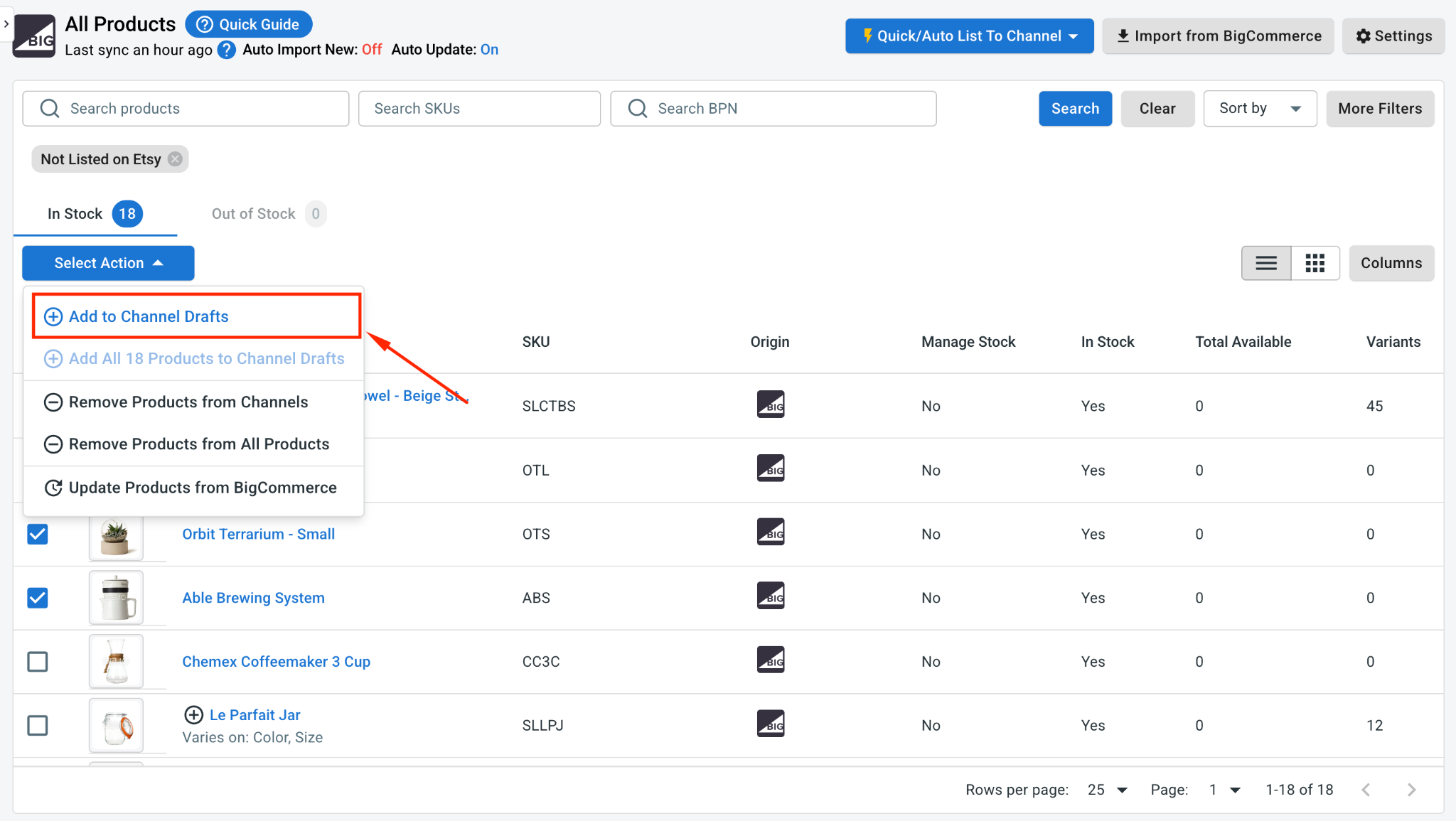The image size is (1456, 821).
Task: Choose Remove Products from Channels
Action: coord(194,402)
